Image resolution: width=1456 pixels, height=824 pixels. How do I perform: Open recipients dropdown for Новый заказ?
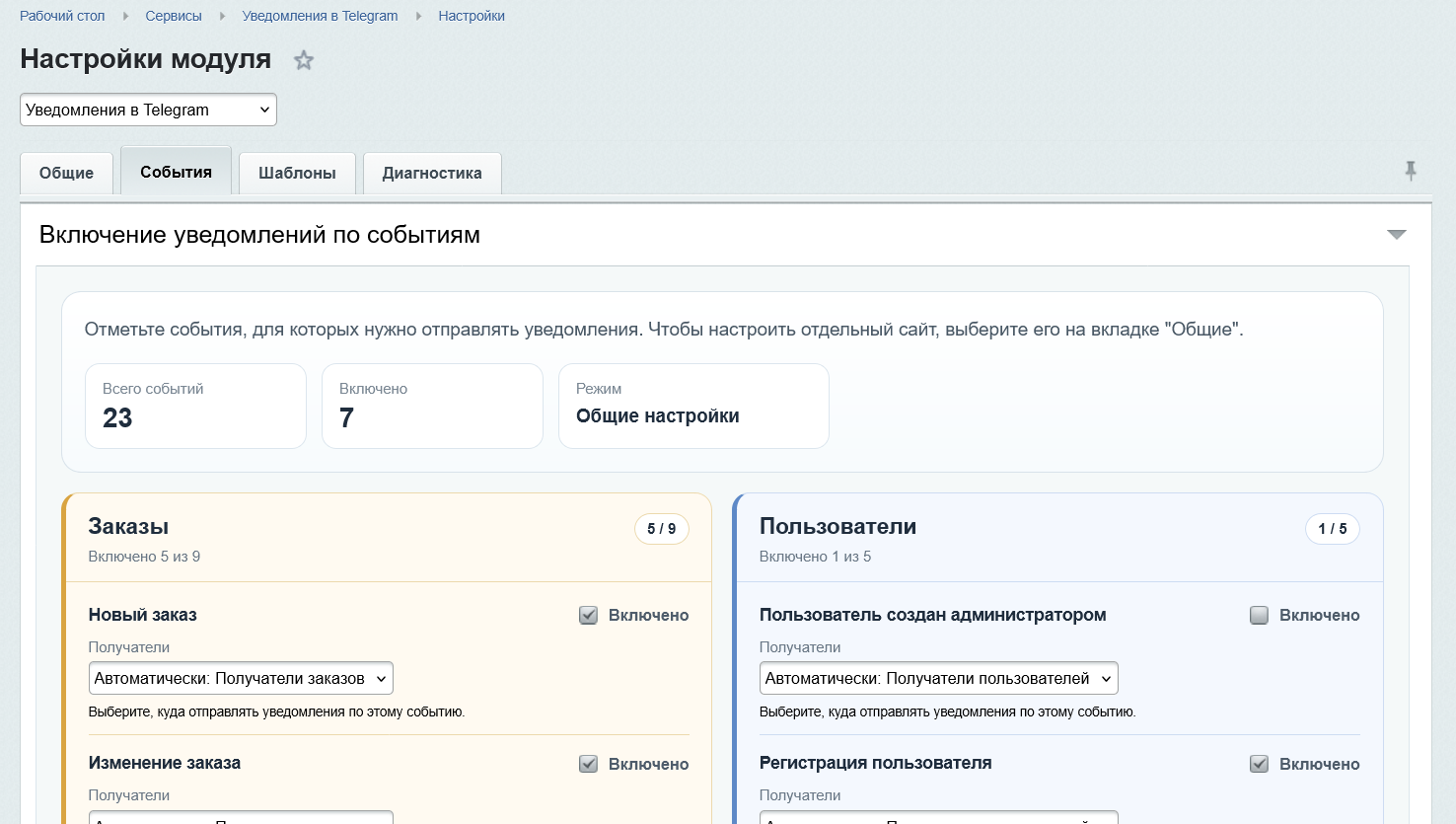[241, 678]
